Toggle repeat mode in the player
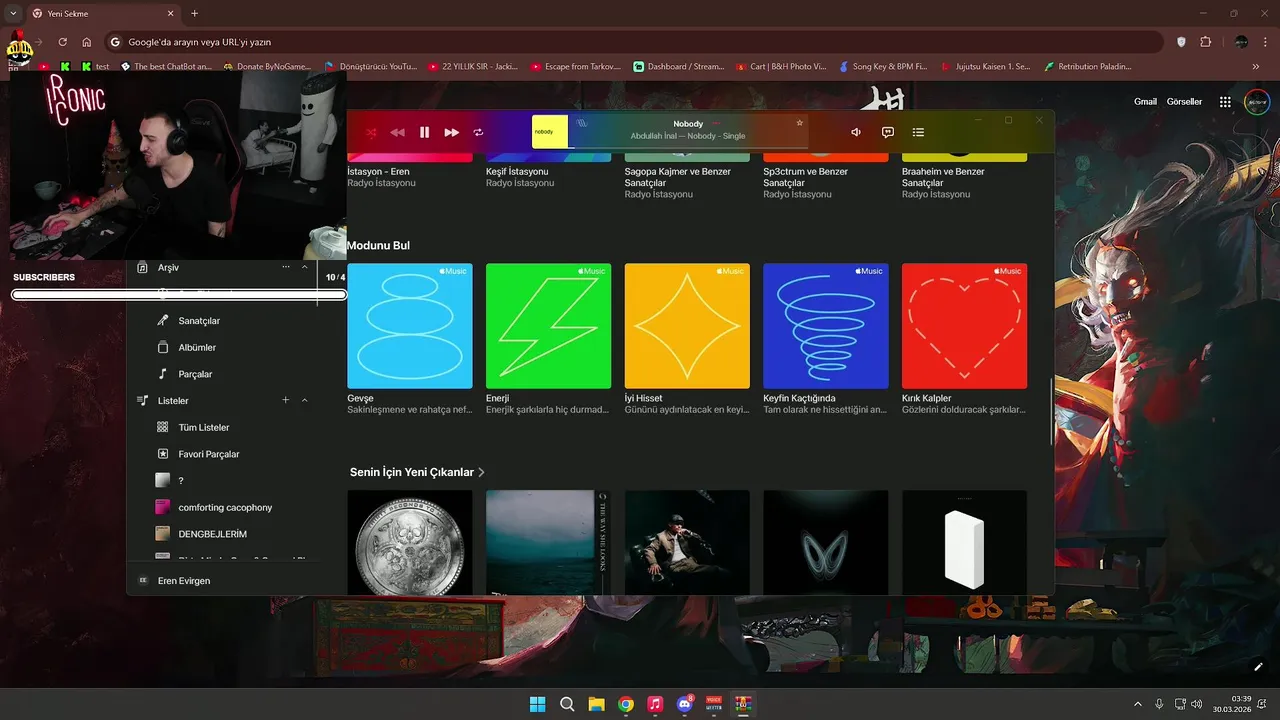The width and height of the screenshot is (1280, 720). pos(478,132)
